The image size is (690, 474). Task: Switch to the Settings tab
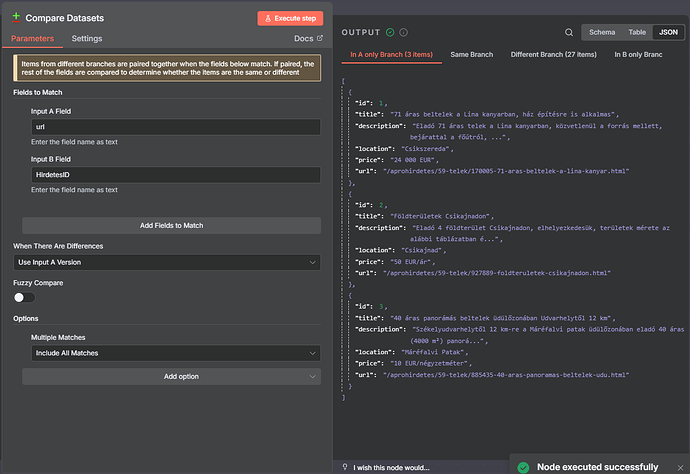pyautogui.click(x=87, y=39)
